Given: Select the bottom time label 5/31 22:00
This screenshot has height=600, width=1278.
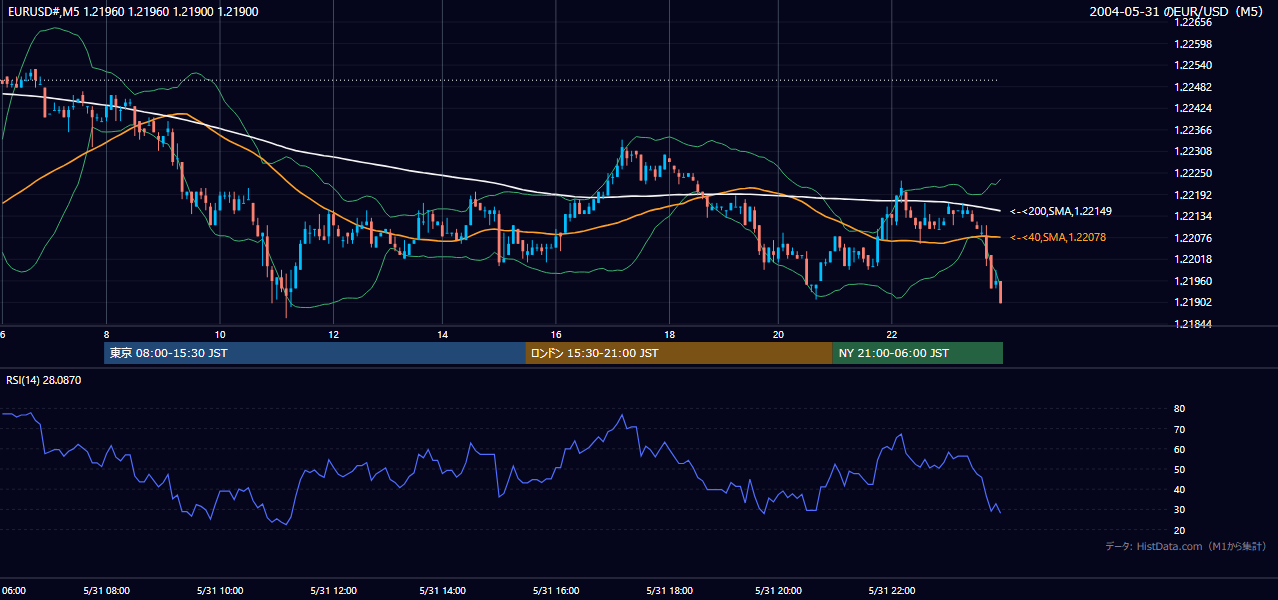Looking at the screenshot, I should [892, 591].
